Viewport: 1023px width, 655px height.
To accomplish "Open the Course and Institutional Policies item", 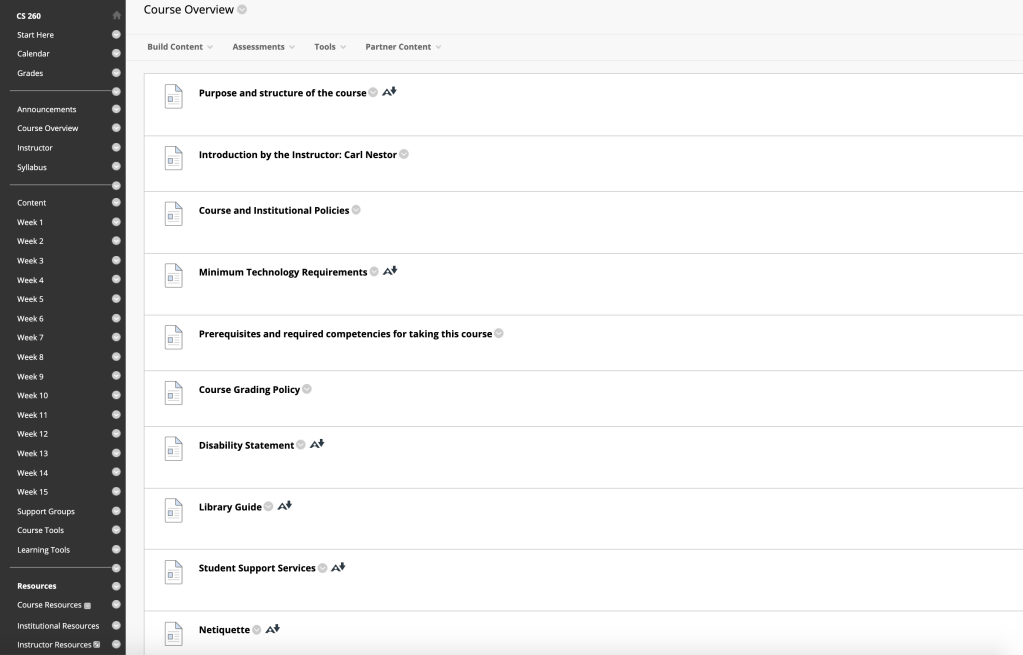I will point(274,210).
